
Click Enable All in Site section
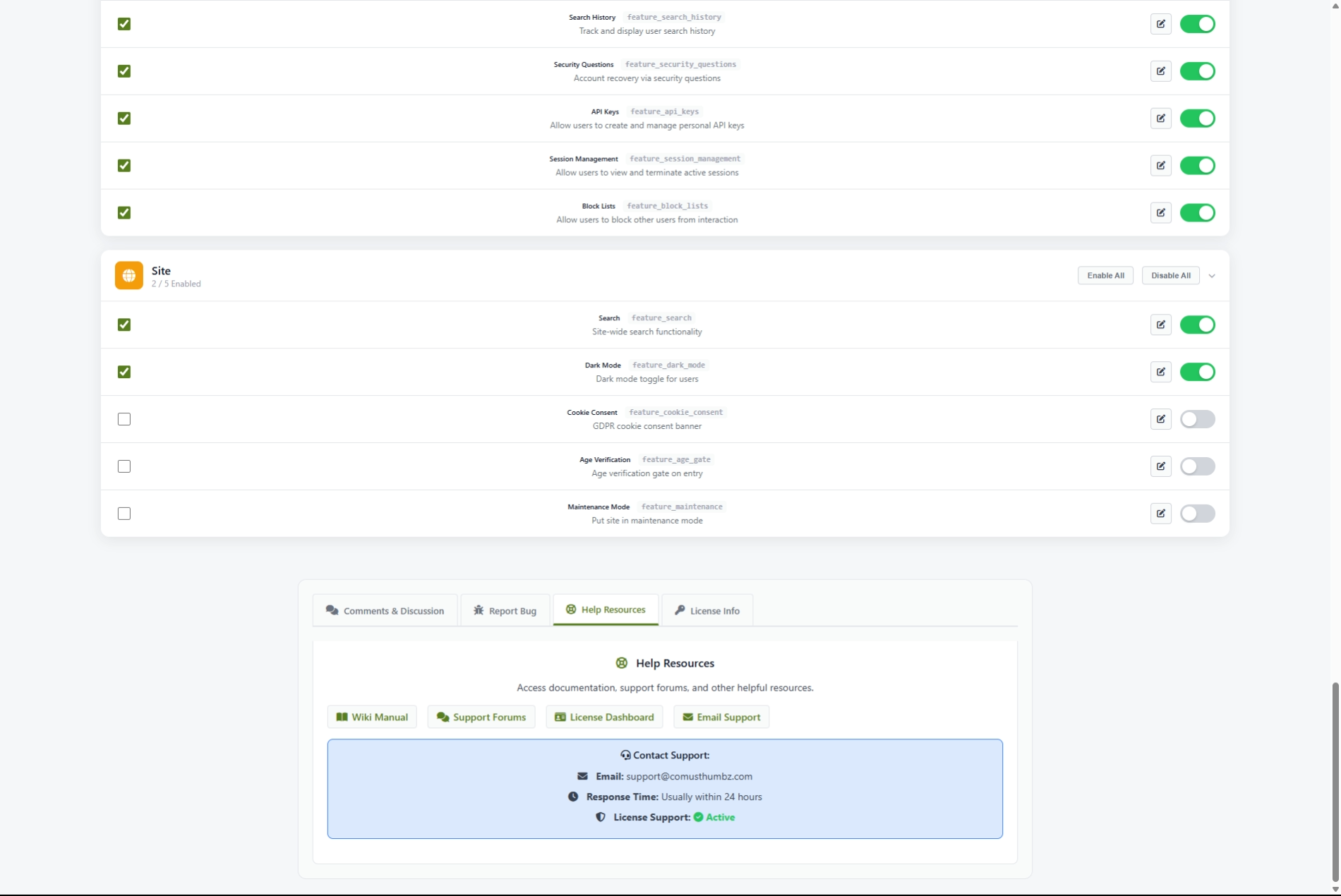(x=1105, y=276)
